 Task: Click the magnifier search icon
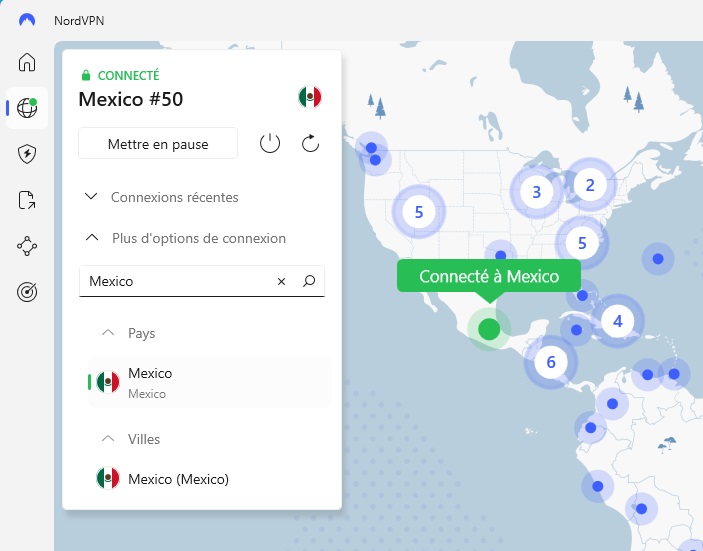point(309,281)
